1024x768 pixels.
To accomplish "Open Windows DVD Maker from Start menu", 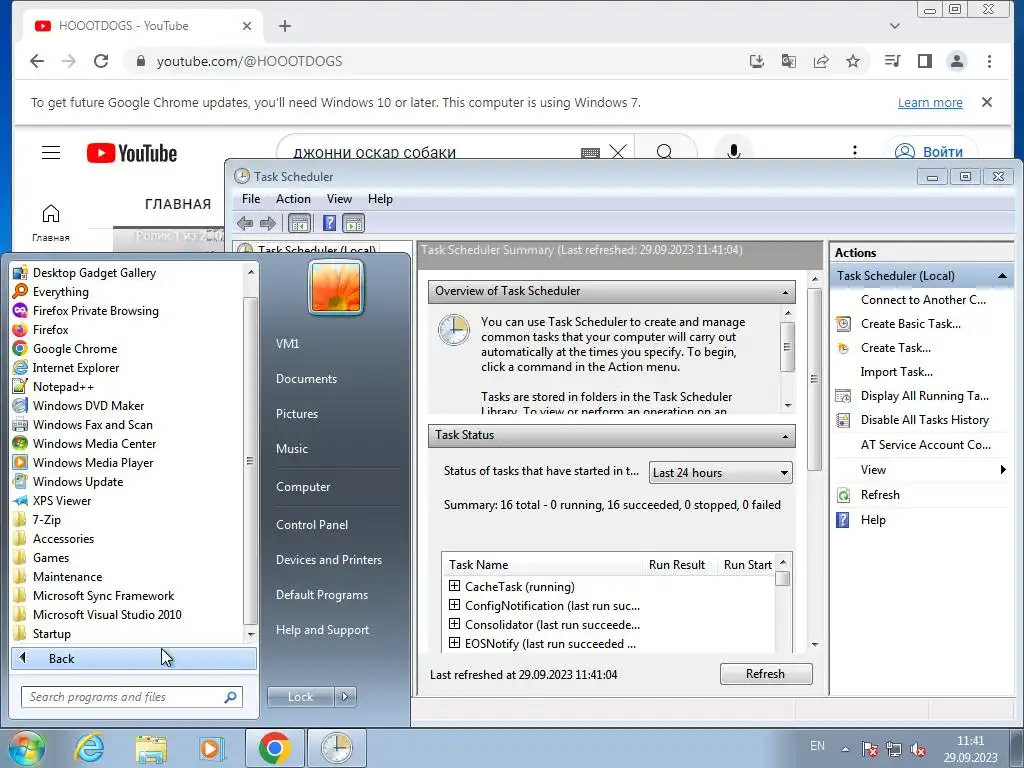I will click(x=88, y=406).
